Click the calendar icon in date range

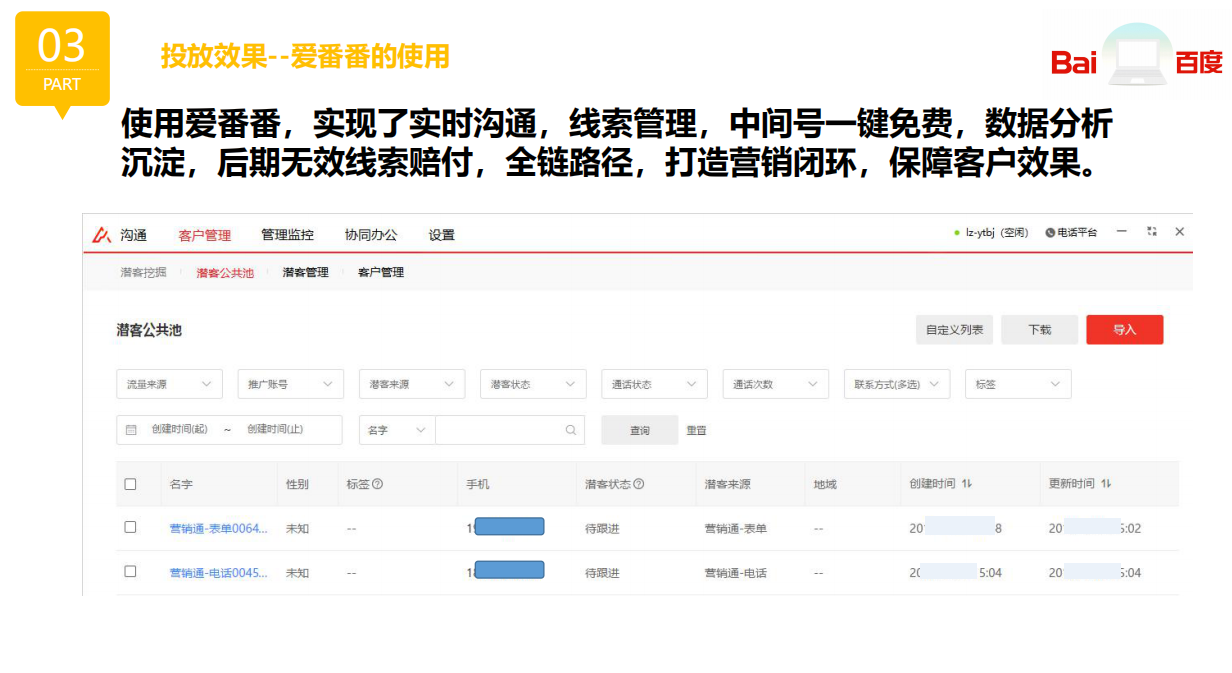tap(131, 430)
